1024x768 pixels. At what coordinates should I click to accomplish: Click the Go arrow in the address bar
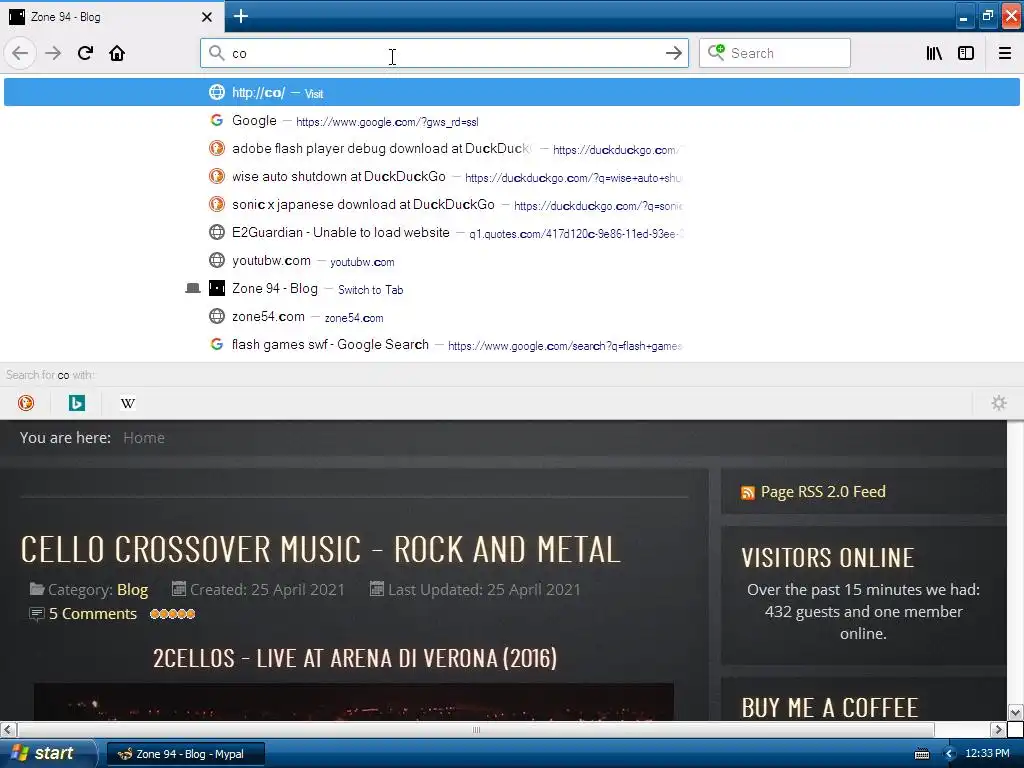(673, 54)
